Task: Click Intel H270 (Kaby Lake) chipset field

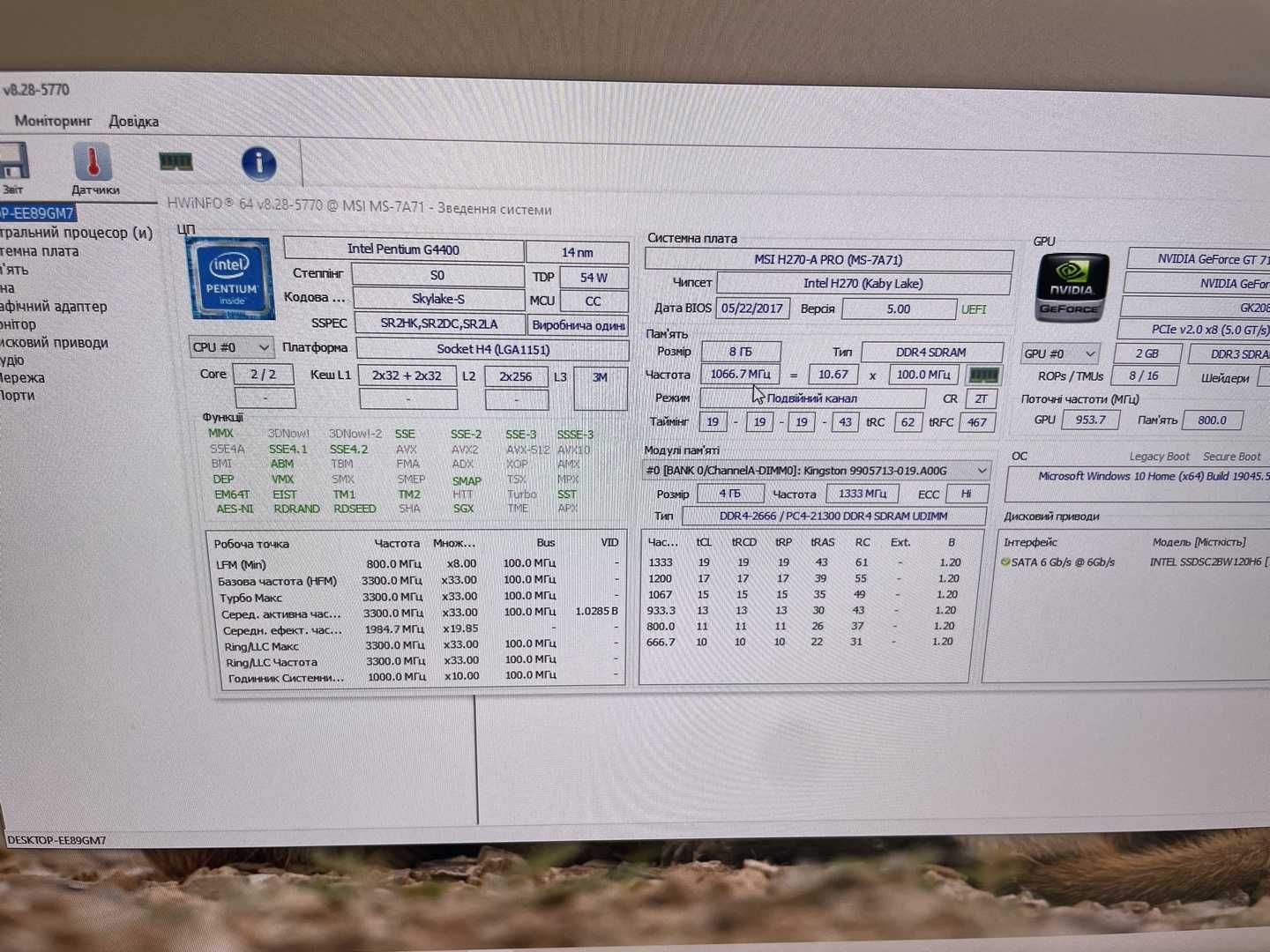Action: click(863, 283)
